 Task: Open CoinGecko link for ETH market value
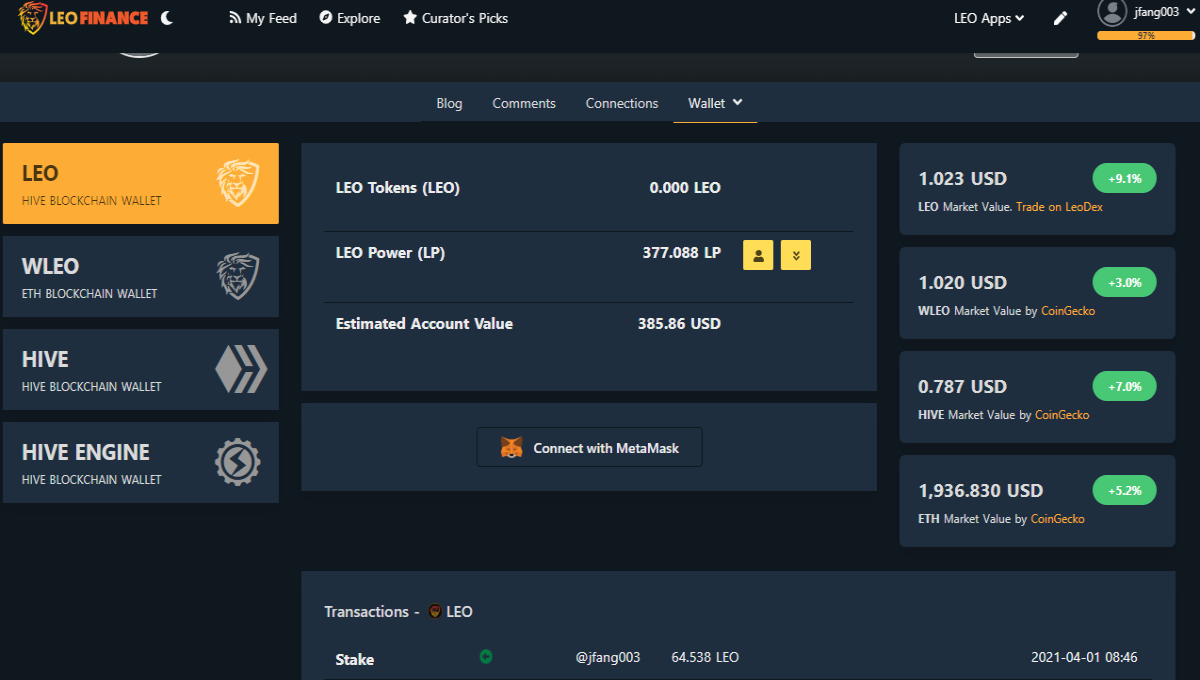click(1058, 519)
